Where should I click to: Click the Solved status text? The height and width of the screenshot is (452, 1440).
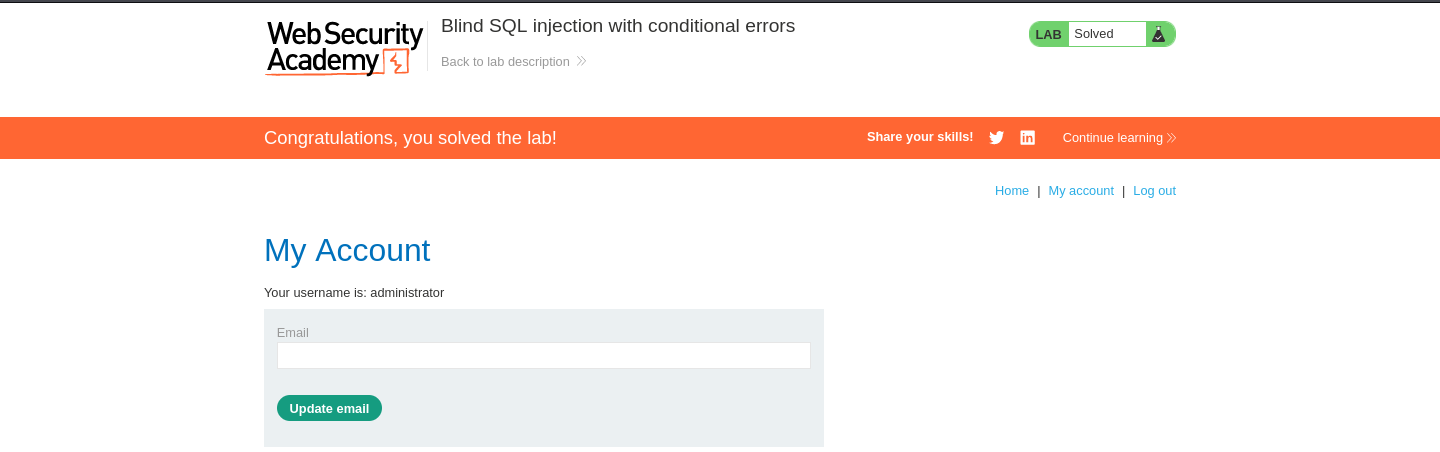pyautogui.click(x=1094, y=34)
